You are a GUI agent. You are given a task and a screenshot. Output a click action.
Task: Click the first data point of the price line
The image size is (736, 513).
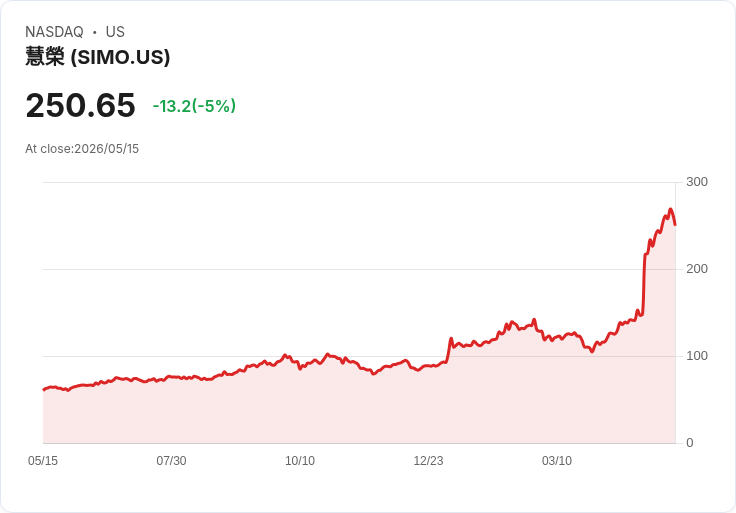[x=44, y=390]
